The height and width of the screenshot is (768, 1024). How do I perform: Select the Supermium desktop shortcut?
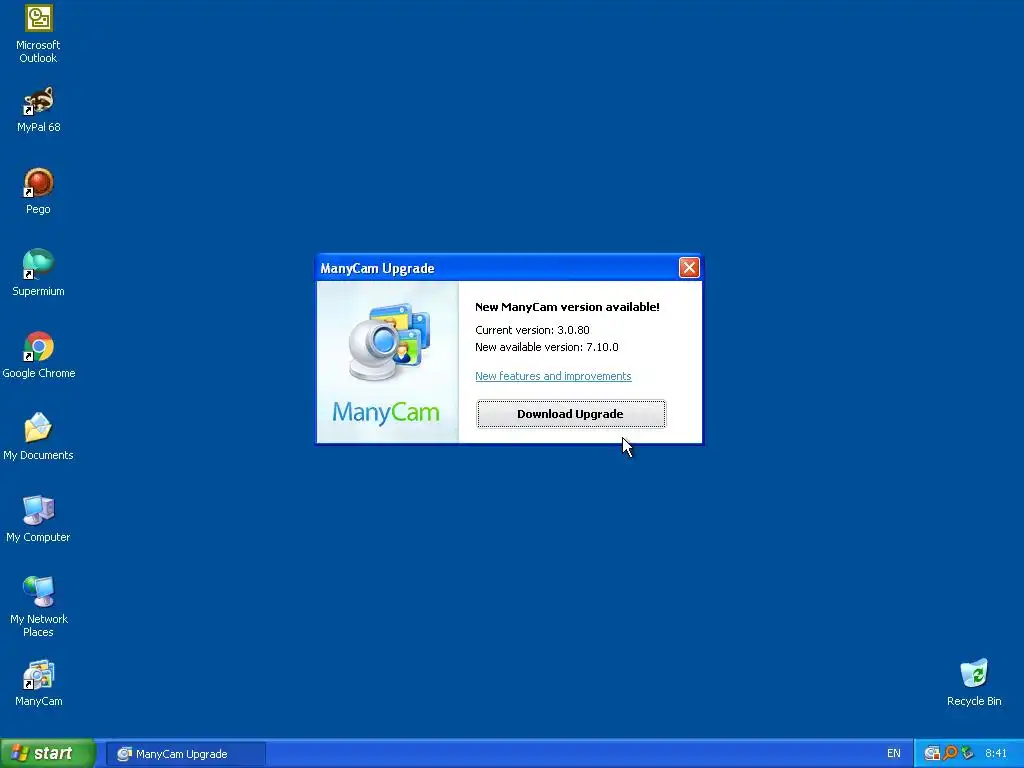[x=38, y=274]
